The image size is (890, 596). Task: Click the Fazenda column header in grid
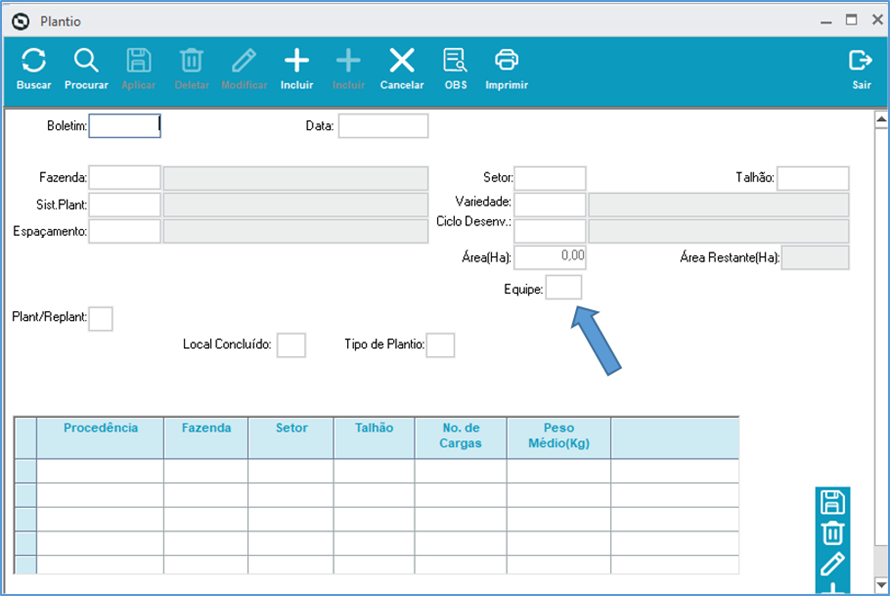click(206, 438)
